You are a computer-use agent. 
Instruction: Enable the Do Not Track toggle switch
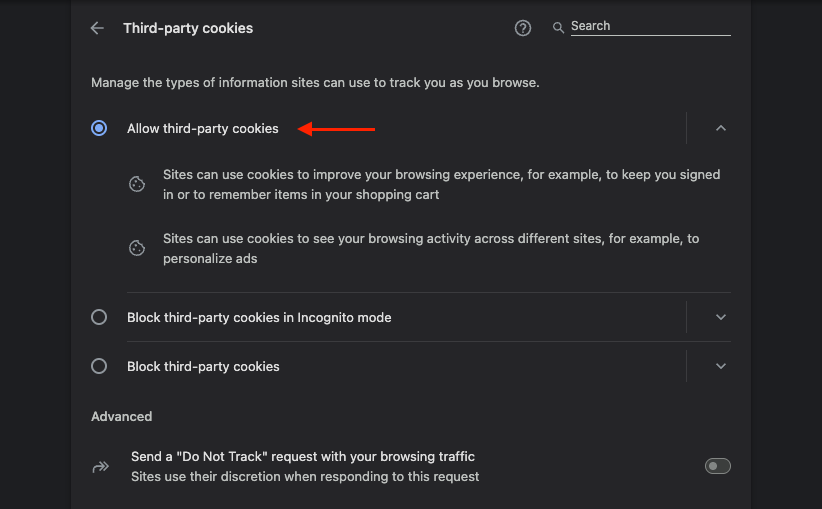pos(718,466)
